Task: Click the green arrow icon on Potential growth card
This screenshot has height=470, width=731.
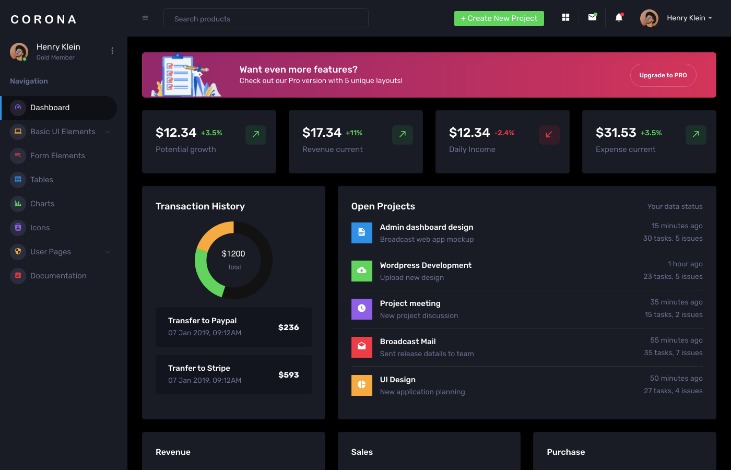Action: 255,134
